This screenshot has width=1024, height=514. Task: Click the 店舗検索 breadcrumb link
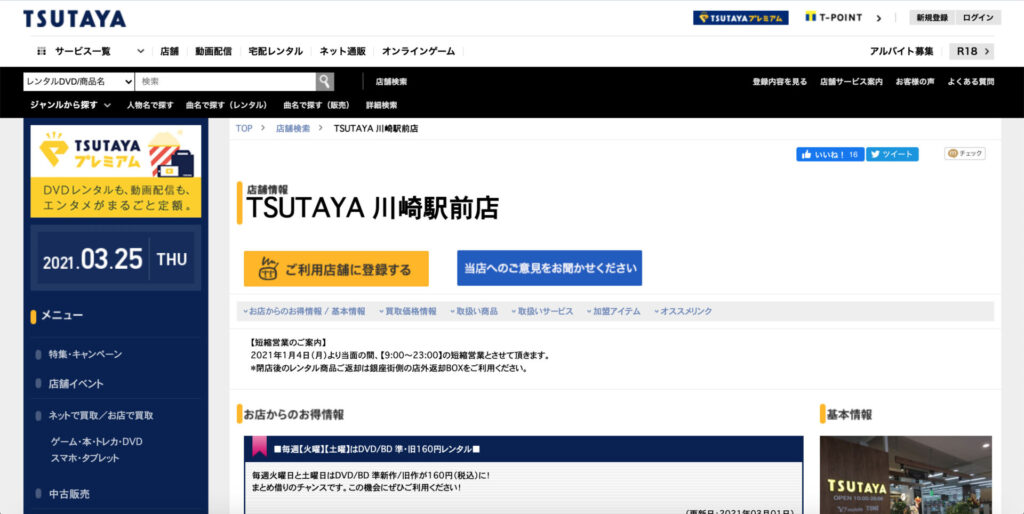[293, 129]
